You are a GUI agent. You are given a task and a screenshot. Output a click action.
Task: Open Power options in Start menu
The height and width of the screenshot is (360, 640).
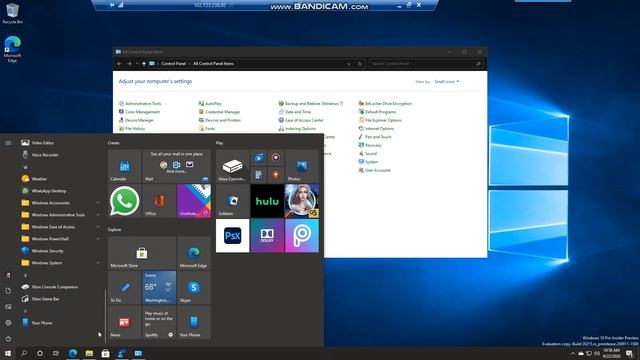(8, 339)
